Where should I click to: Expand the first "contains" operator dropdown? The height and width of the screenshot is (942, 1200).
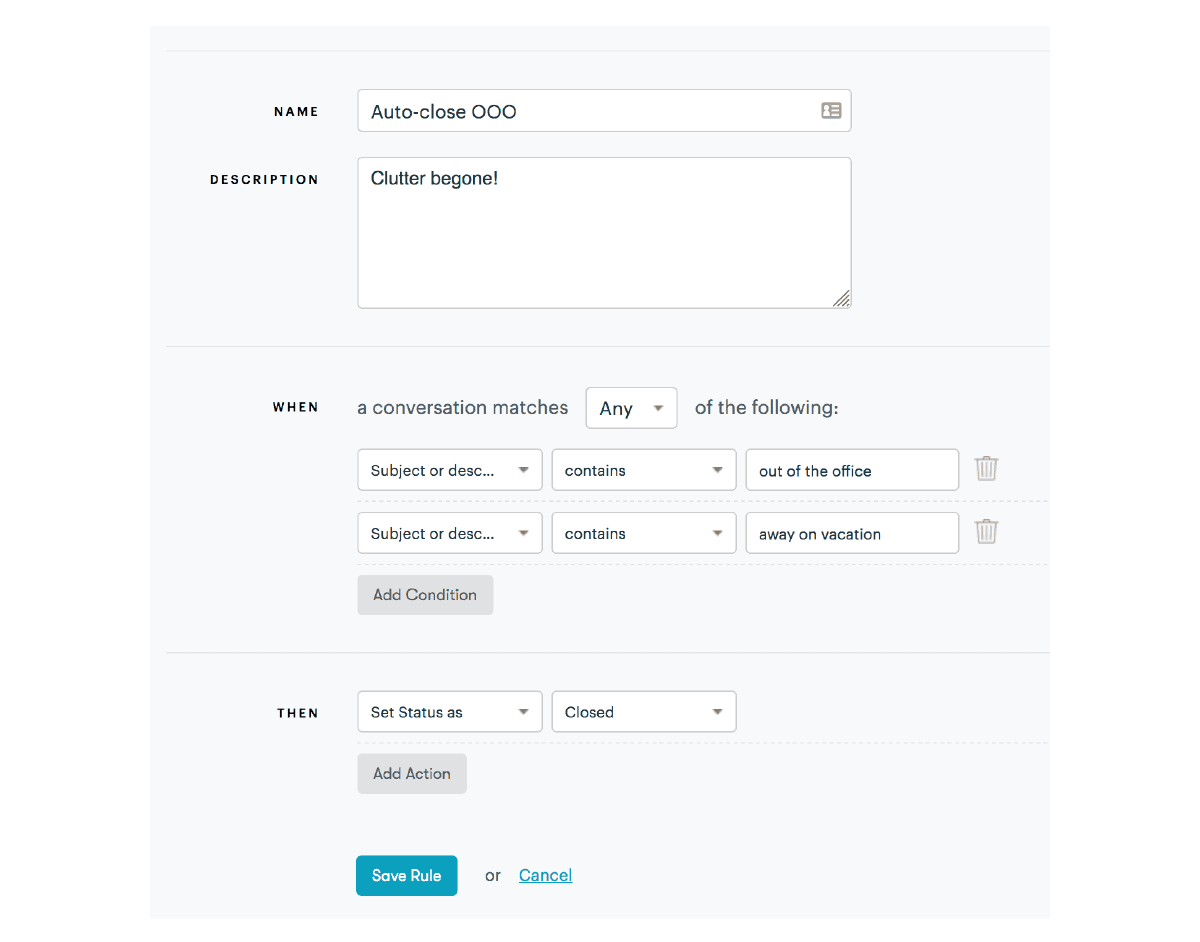click(x=643, y=469)
